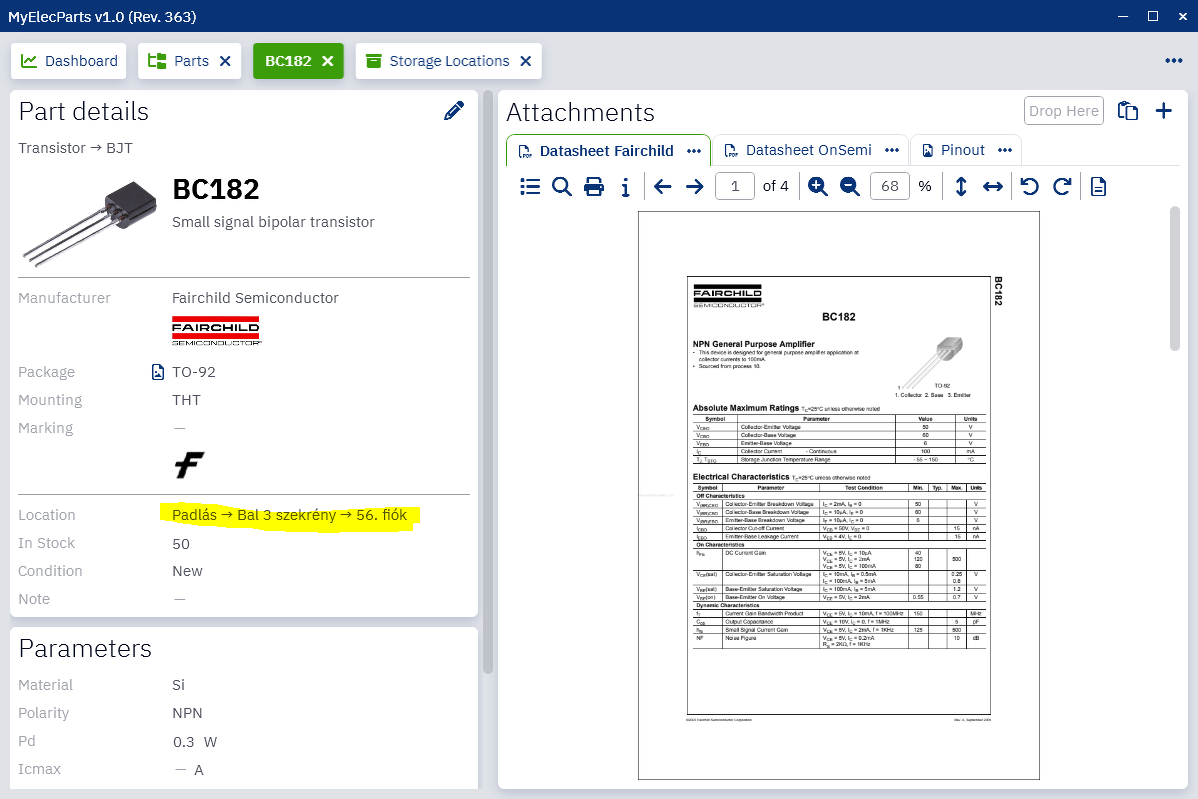This screenshot has width=1198, height=799.
Task: Print the datasheet document
Action: coord(594,186)
